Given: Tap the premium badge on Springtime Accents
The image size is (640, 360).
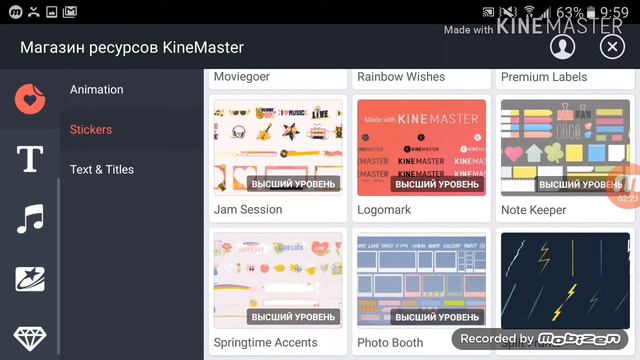Looking at the screenshot, I should coord(293,317).
